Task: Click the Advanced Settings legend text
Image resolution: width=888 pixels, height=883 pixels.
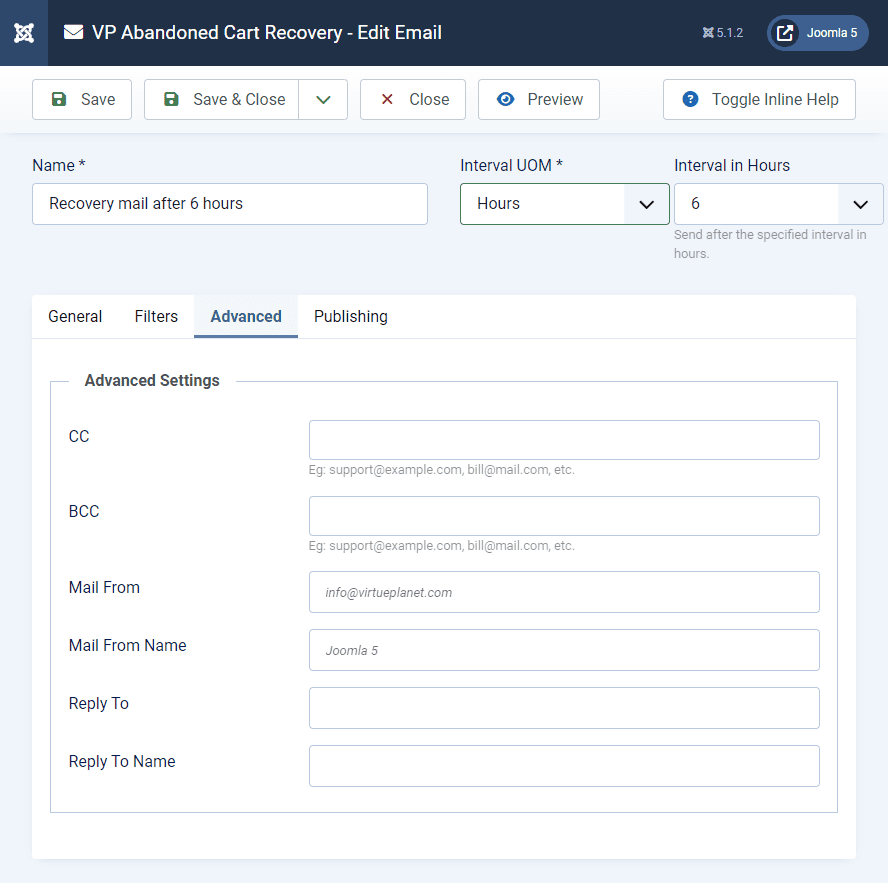Action: (x=152, y=381)
